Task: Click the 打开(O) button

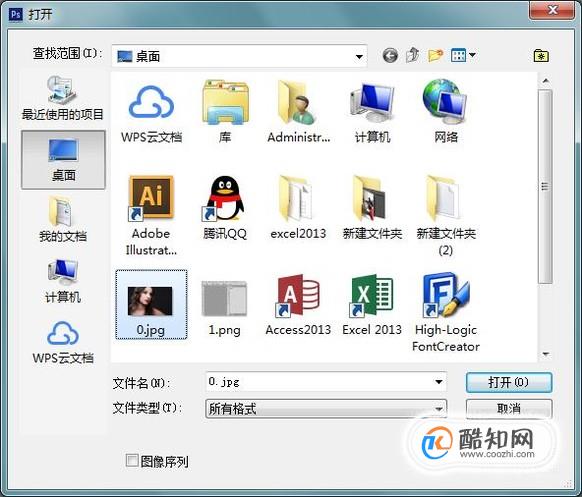Action: 509,382
